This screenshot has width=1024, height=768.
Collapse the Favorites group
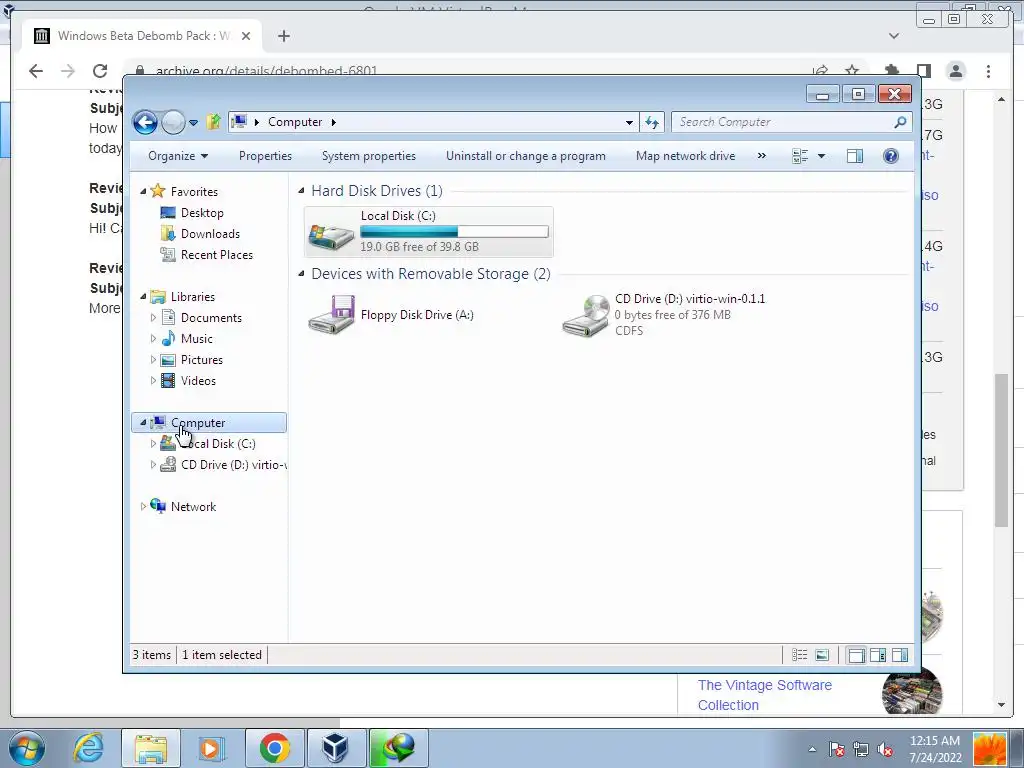pos(143,191)
